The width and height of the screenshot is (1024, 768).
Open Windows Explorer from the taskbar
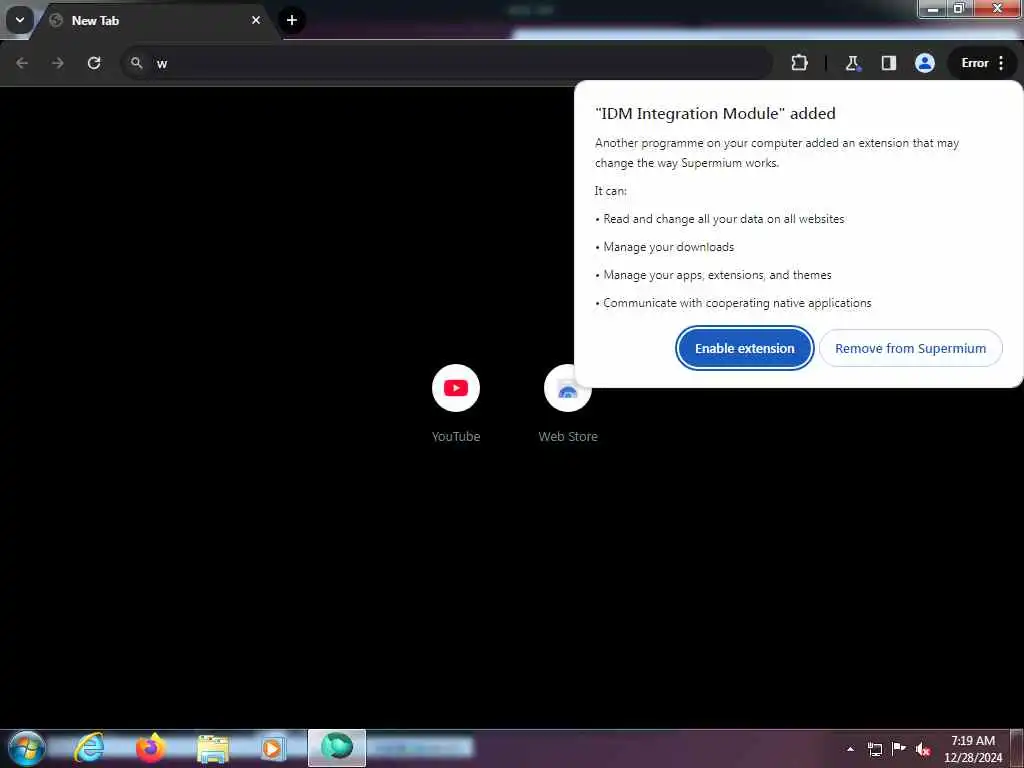click(x=212, y=748)
